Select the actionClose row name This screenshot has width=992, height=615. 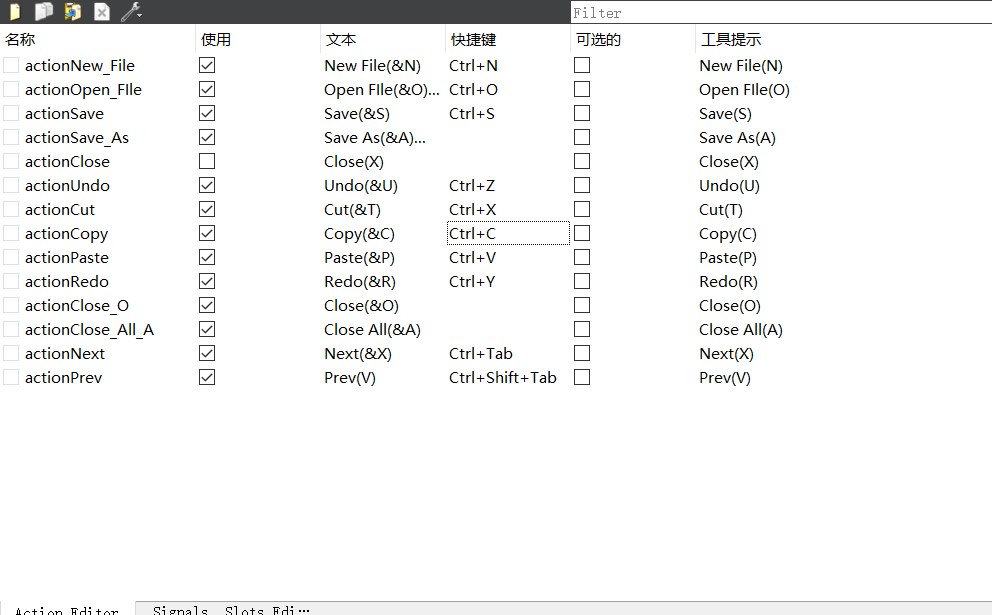tap(67, 162)
